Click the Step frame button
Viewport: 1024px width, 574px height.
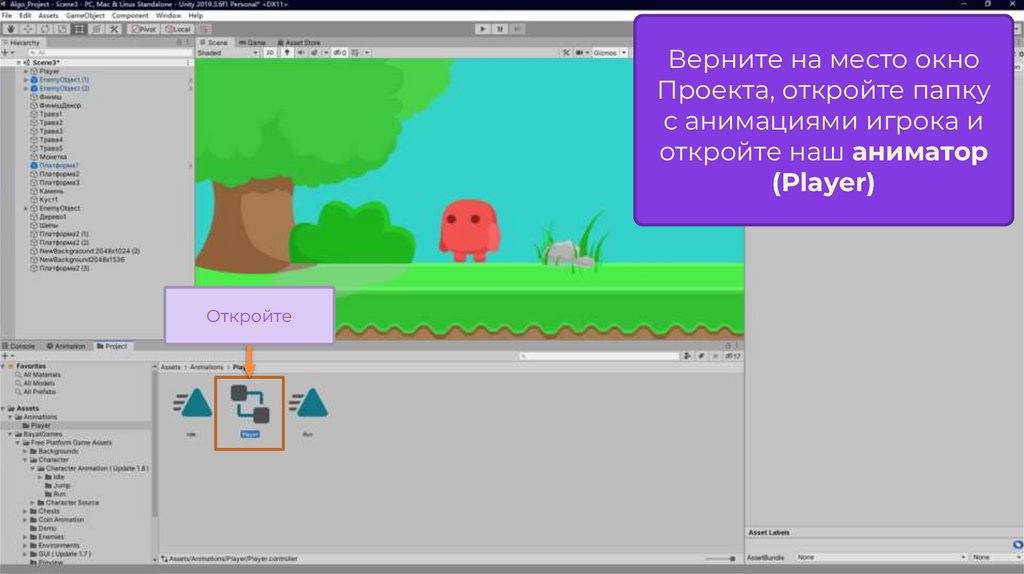pos(517,29)
